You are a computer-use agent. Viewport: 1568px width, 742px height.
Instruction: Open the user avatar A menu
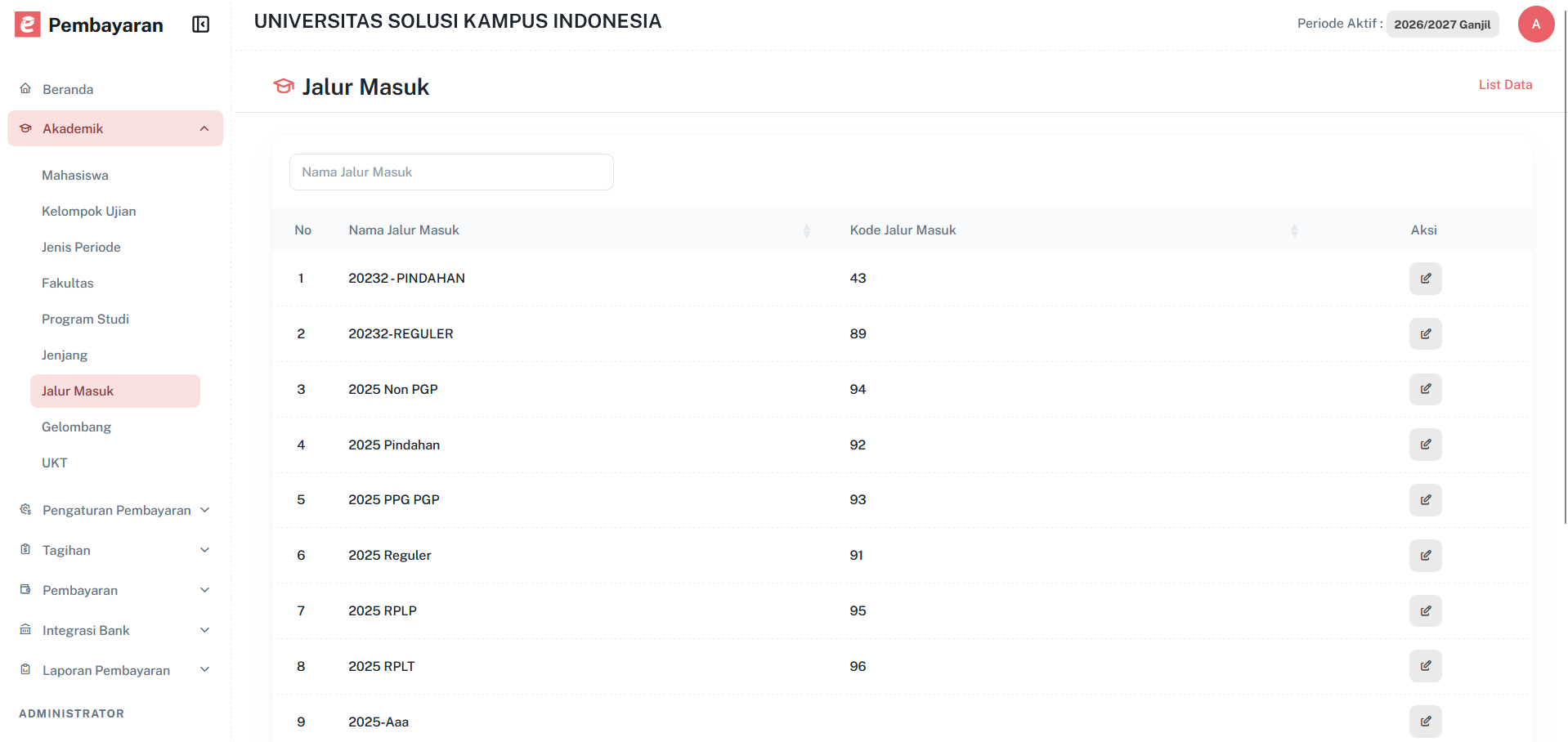click(x=1535, y=24)
